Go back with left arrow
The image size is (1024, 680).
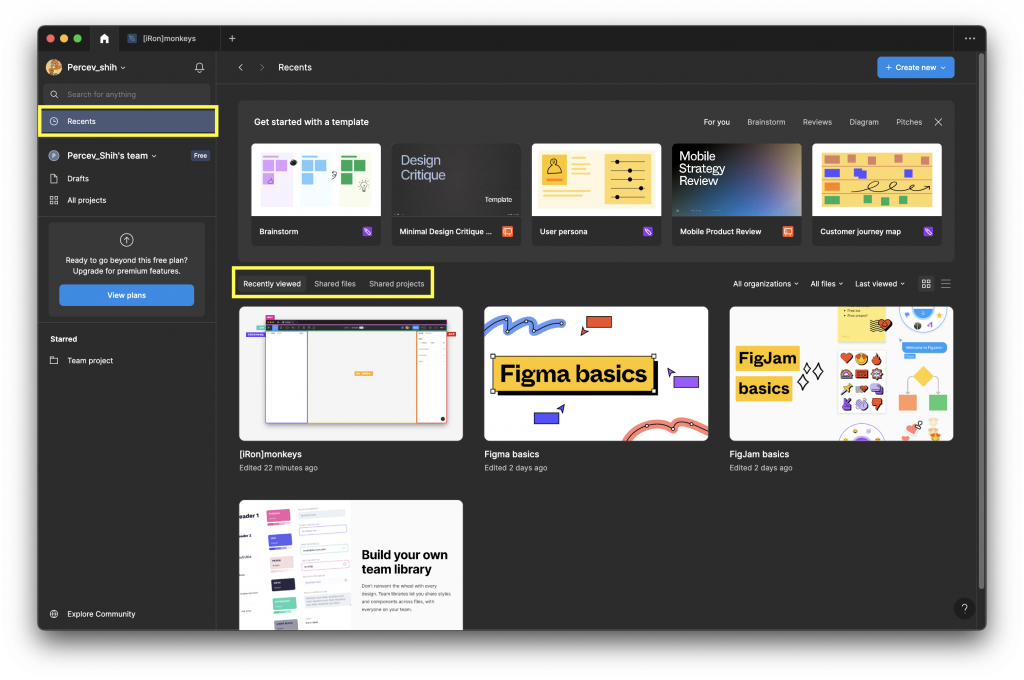pyautogui.click(x=241, y=67)
